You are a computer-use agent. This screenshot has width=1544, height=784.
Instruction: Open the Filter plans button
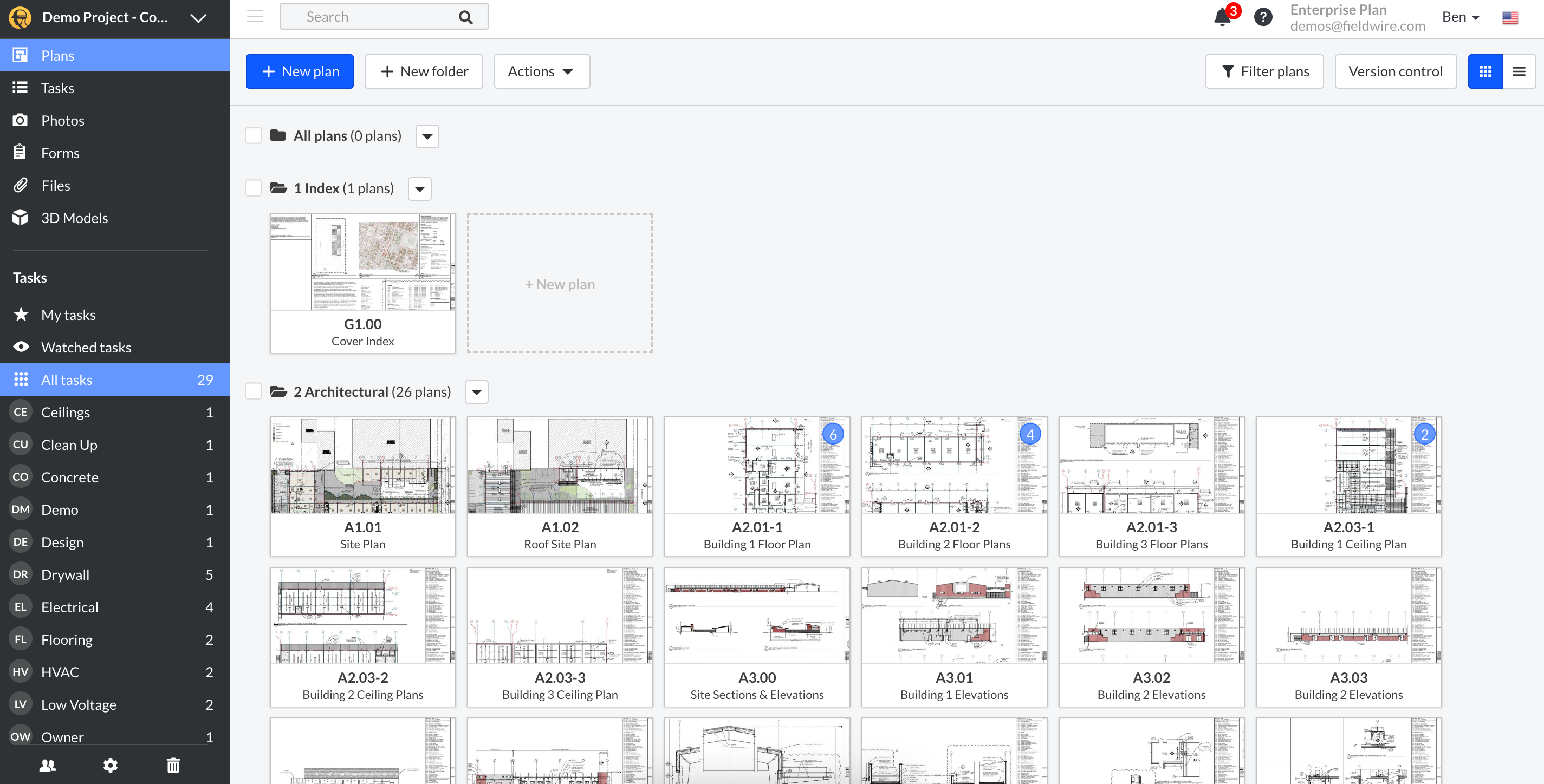[x=1264, y=71]
